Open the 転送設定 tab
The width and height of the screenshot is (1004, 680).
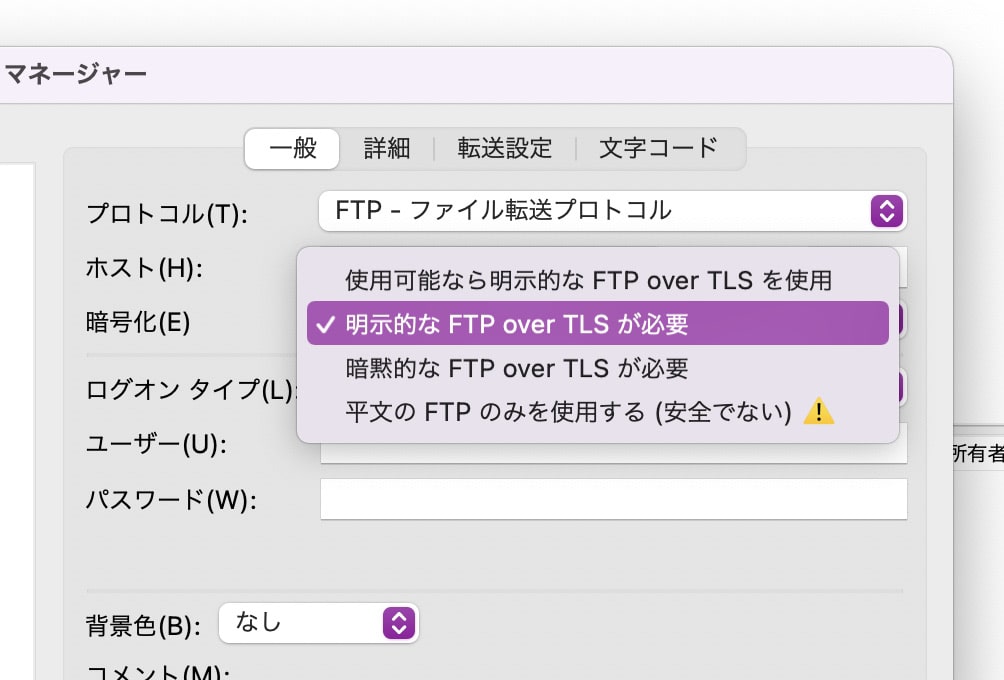[x=504, y=149]
